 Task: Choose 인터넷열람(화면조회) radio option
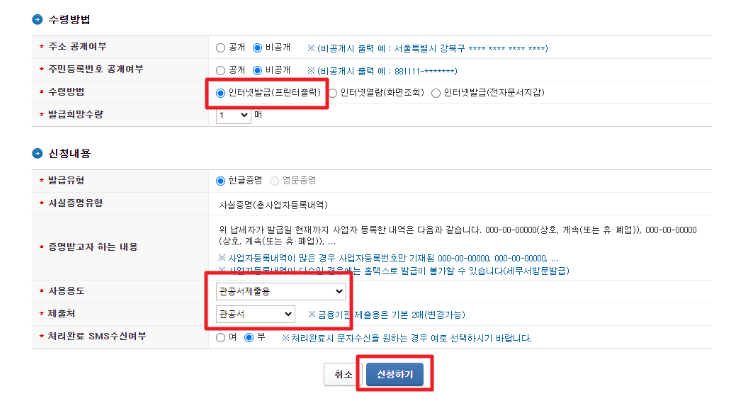[x=333, y=93]
